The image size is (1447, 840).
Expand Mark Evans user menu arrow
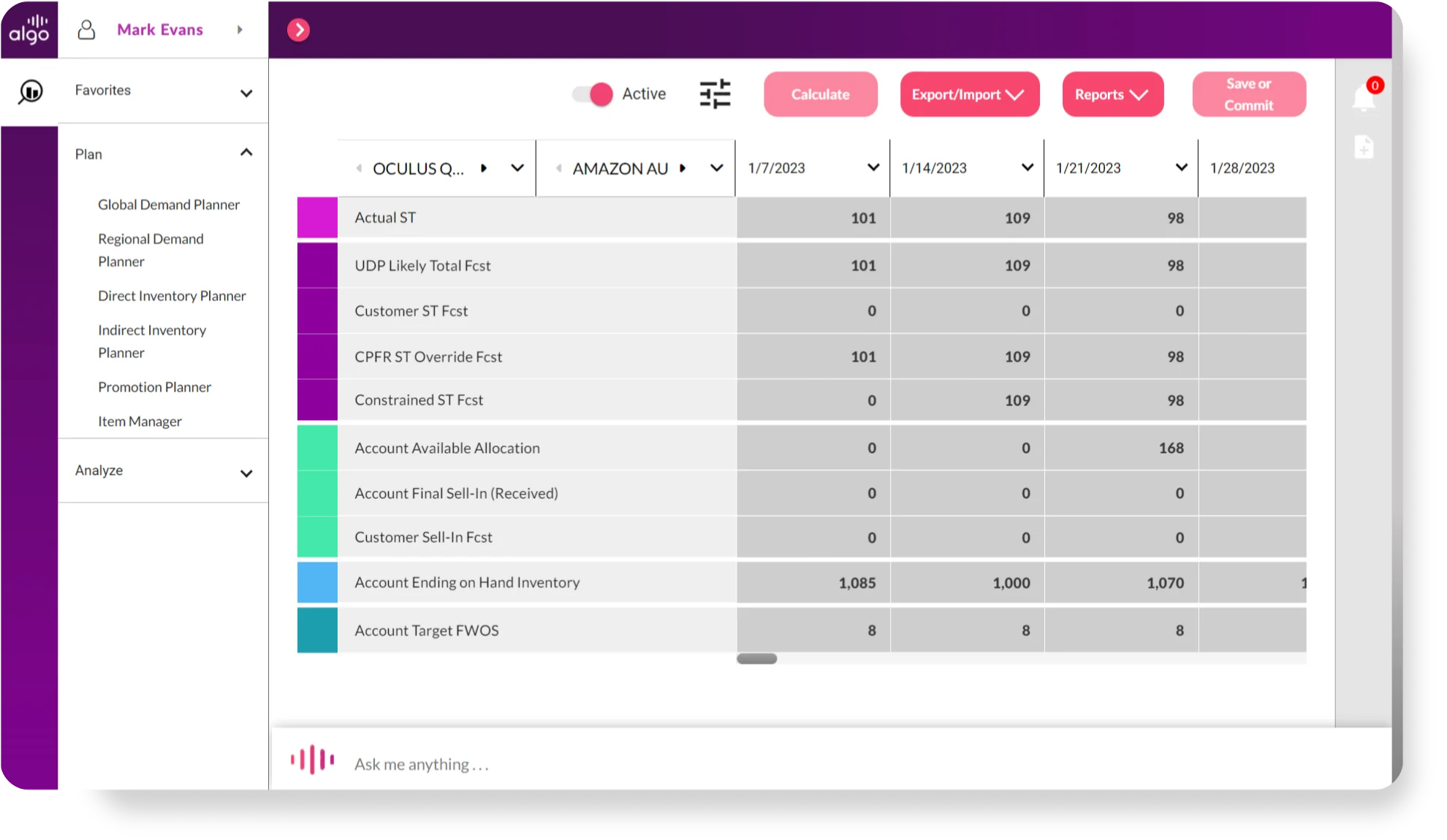coord(240,30)
